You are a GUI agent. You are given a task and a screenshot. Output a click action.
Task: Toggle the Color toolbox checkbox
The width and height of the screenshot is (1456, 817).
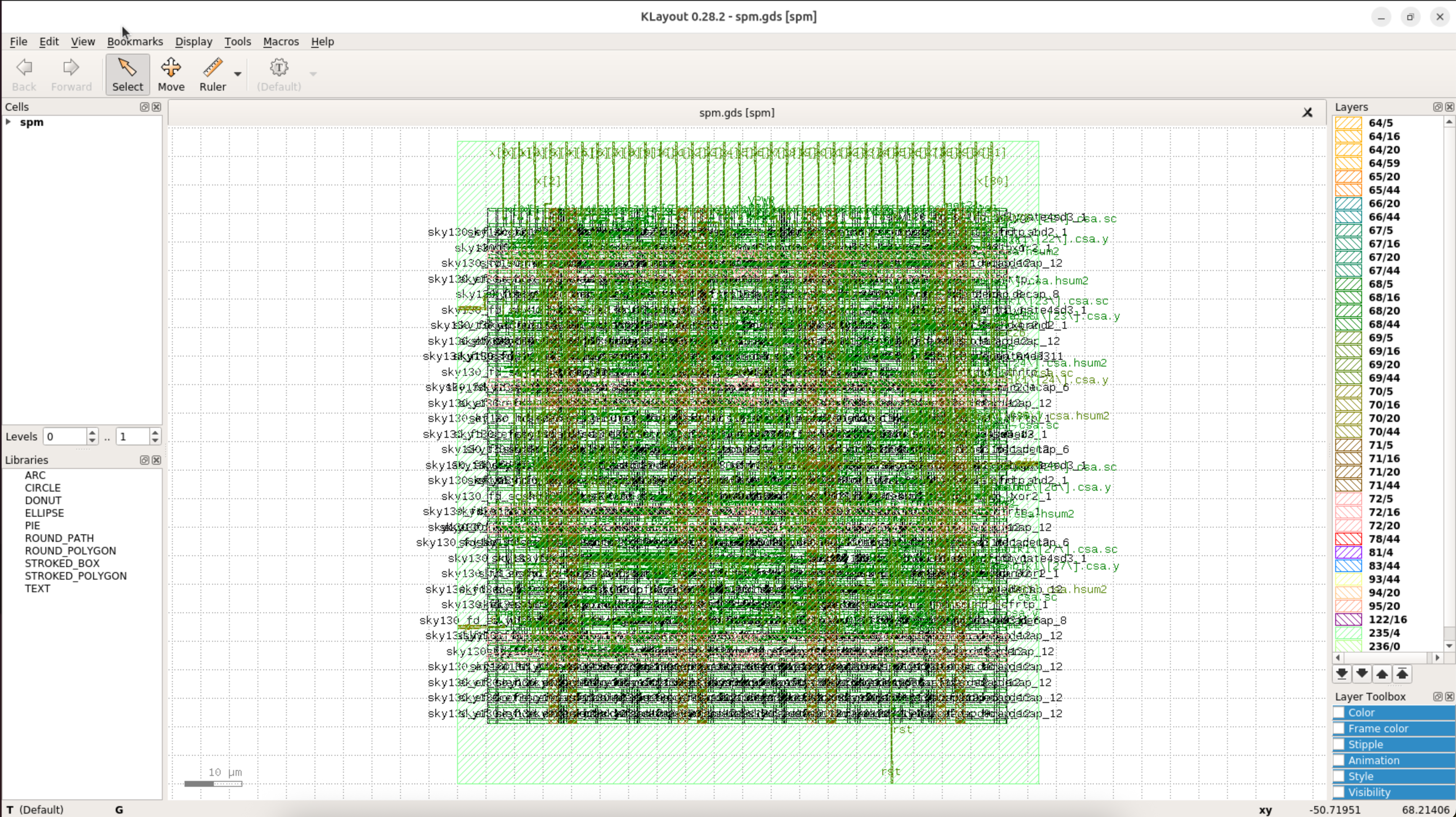coord(1339,713)
